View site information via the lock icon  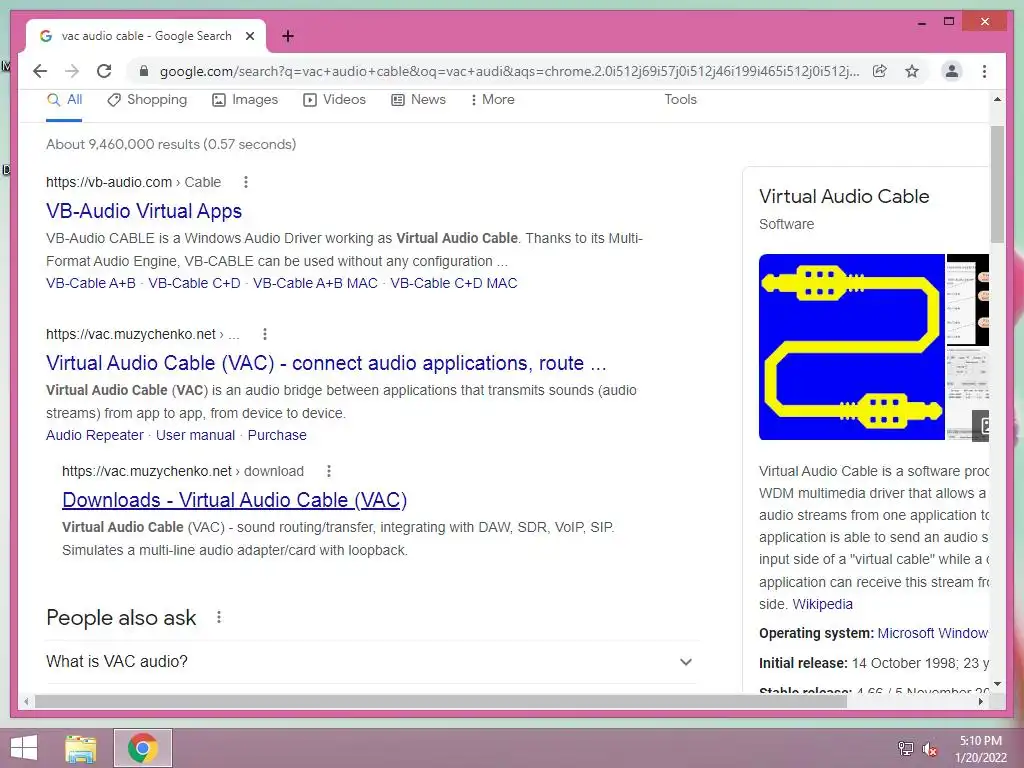click(x=144, y=71)
